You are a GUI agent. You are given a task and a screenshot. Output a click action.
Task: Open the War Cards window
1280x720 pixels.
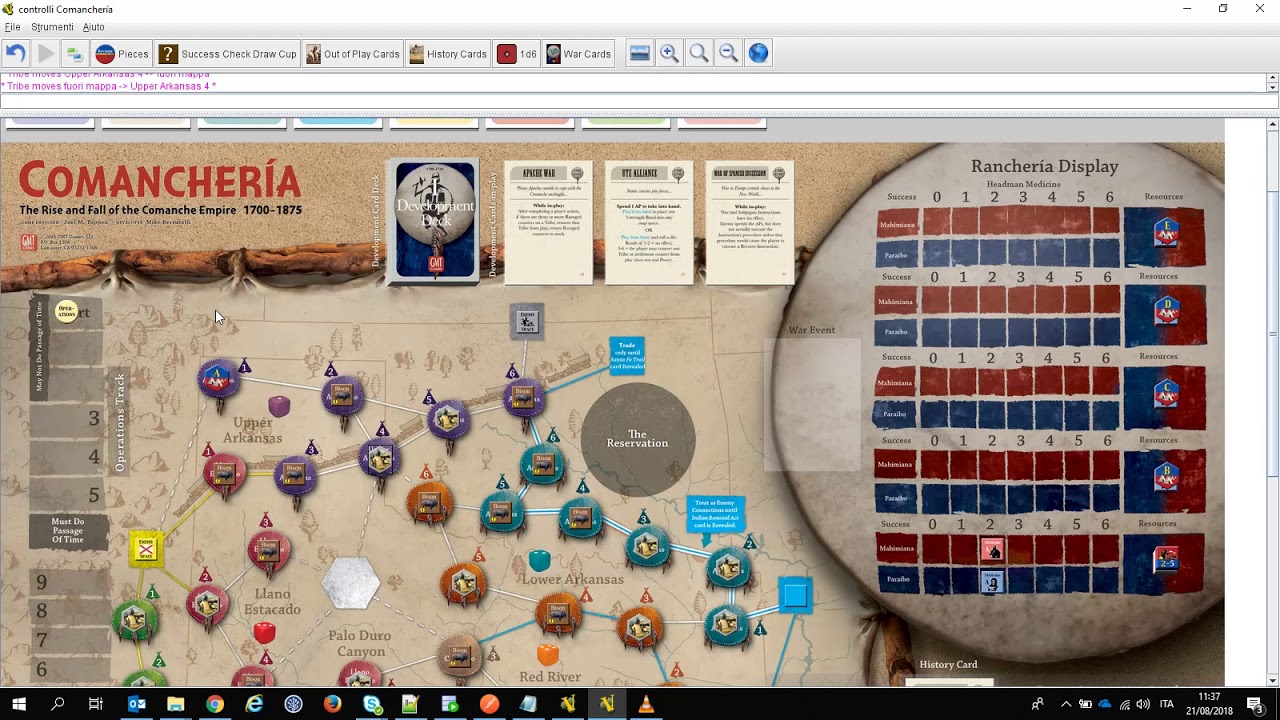(578, 54)
